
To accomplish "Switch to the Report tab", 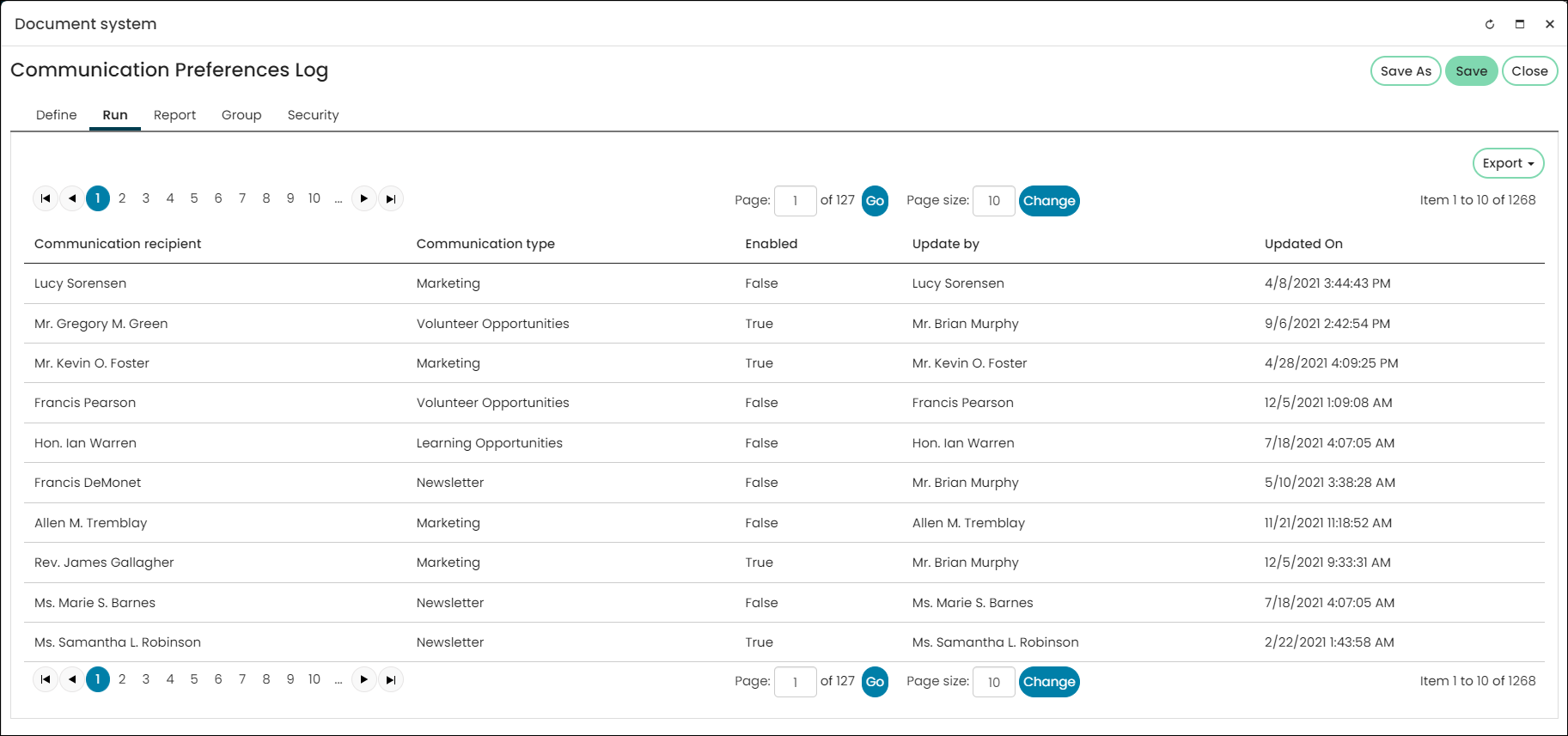I will pyautogui.click(x=174, y=115).
